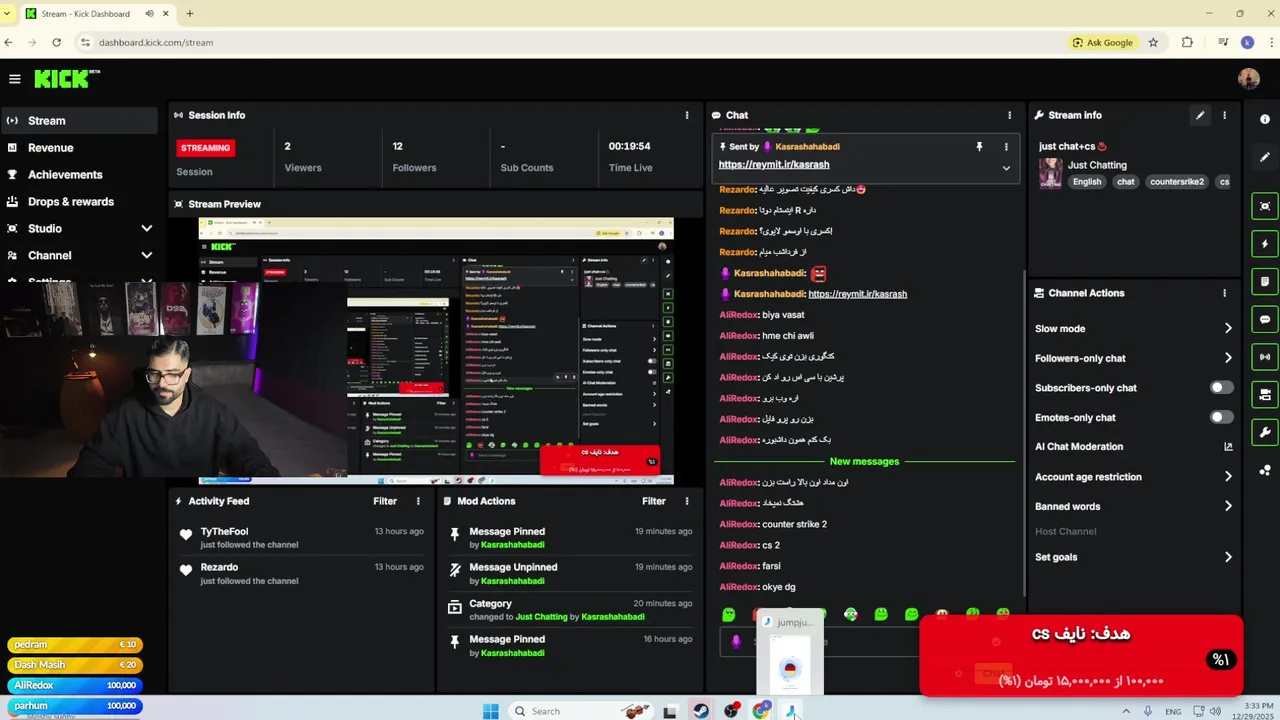This screenshot has width=1280, height=720.
Task: Open the Windows Start menu
Action: (x=490, y=711)
